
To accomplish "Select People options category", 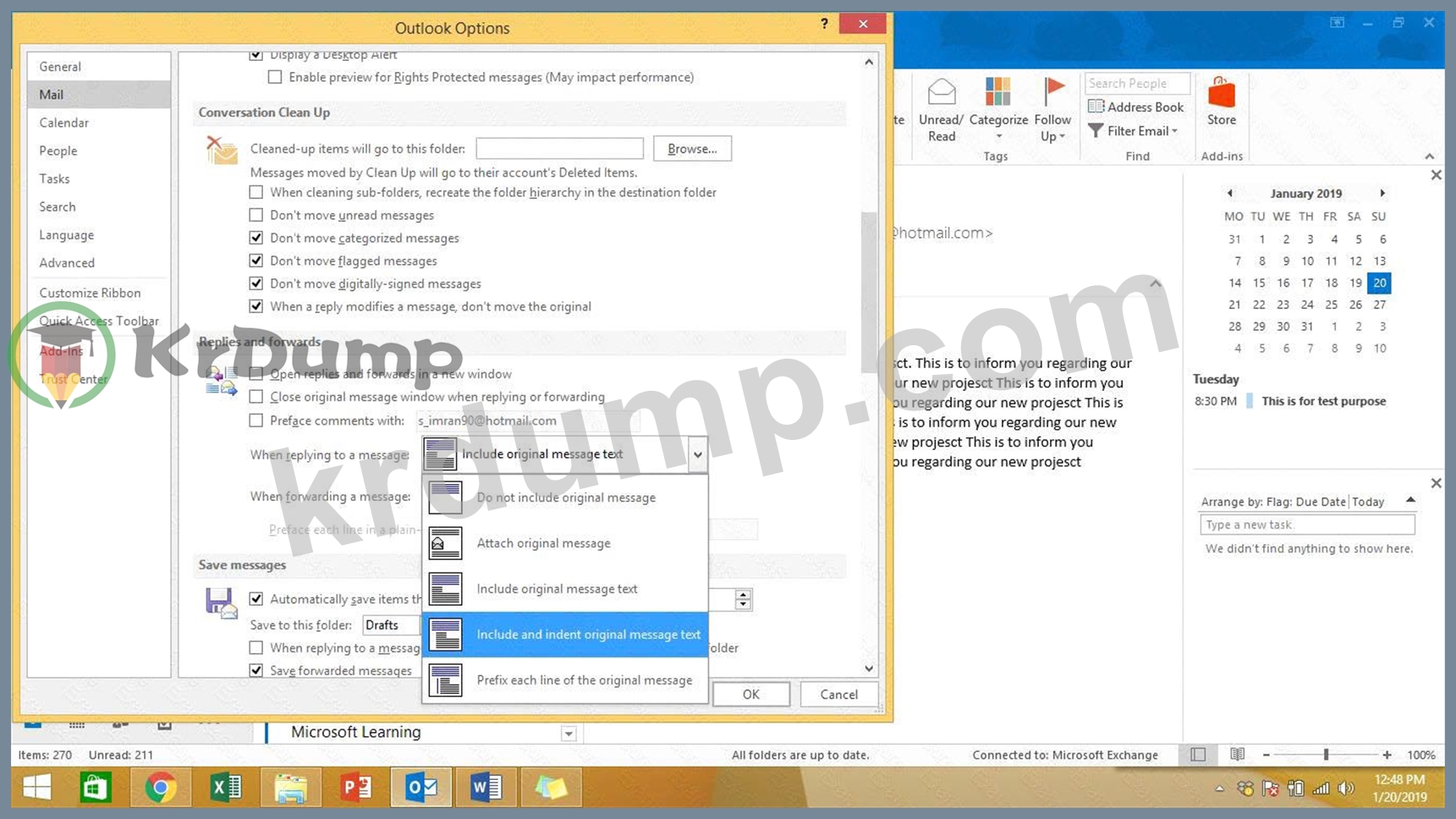I will (99, 151).
